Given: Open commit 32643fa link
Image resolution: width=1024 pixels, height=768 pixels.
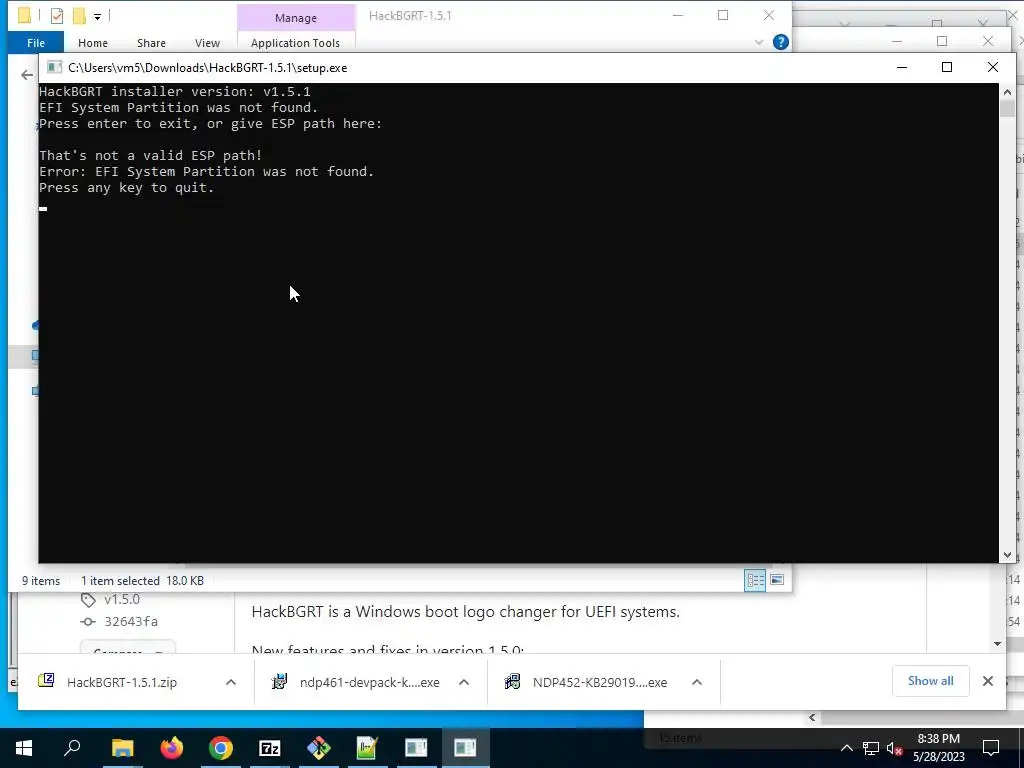Looking at the screenshot, I should [x=131, y=621].
